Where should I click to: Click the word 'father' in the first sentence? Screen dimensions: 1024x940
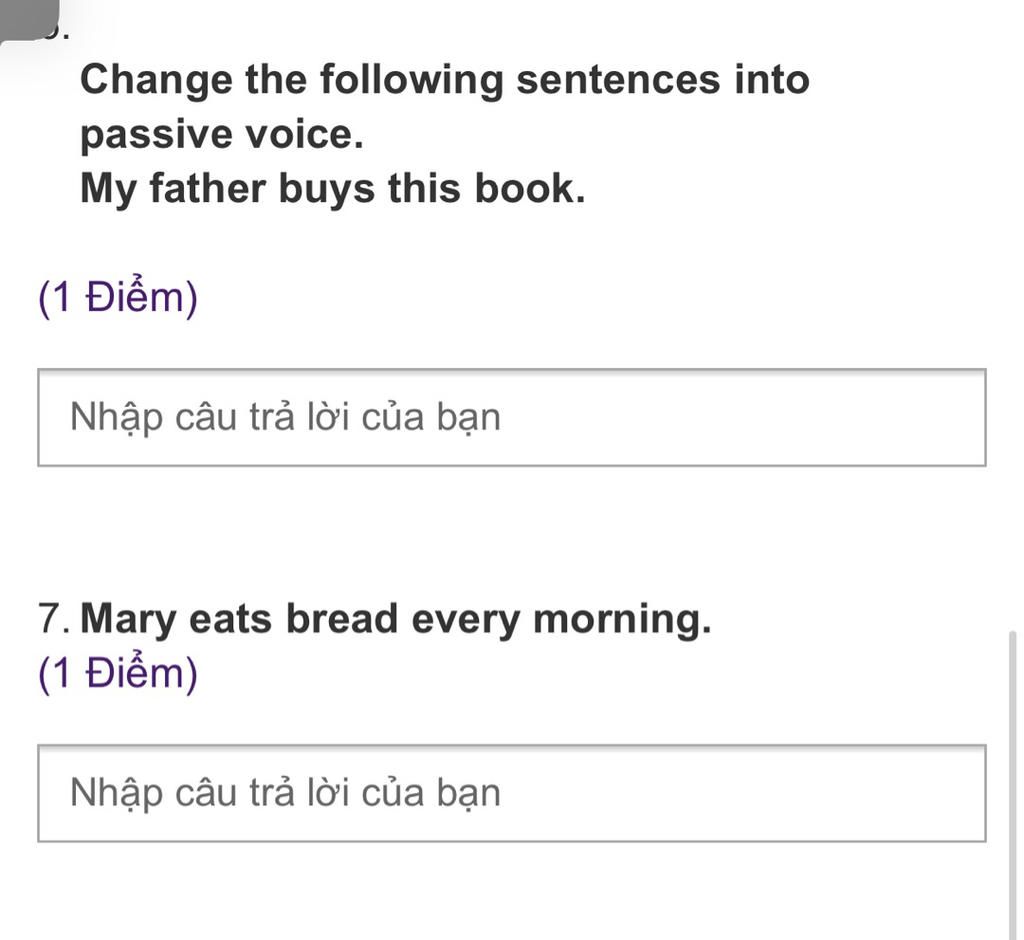tap(208, 189)
